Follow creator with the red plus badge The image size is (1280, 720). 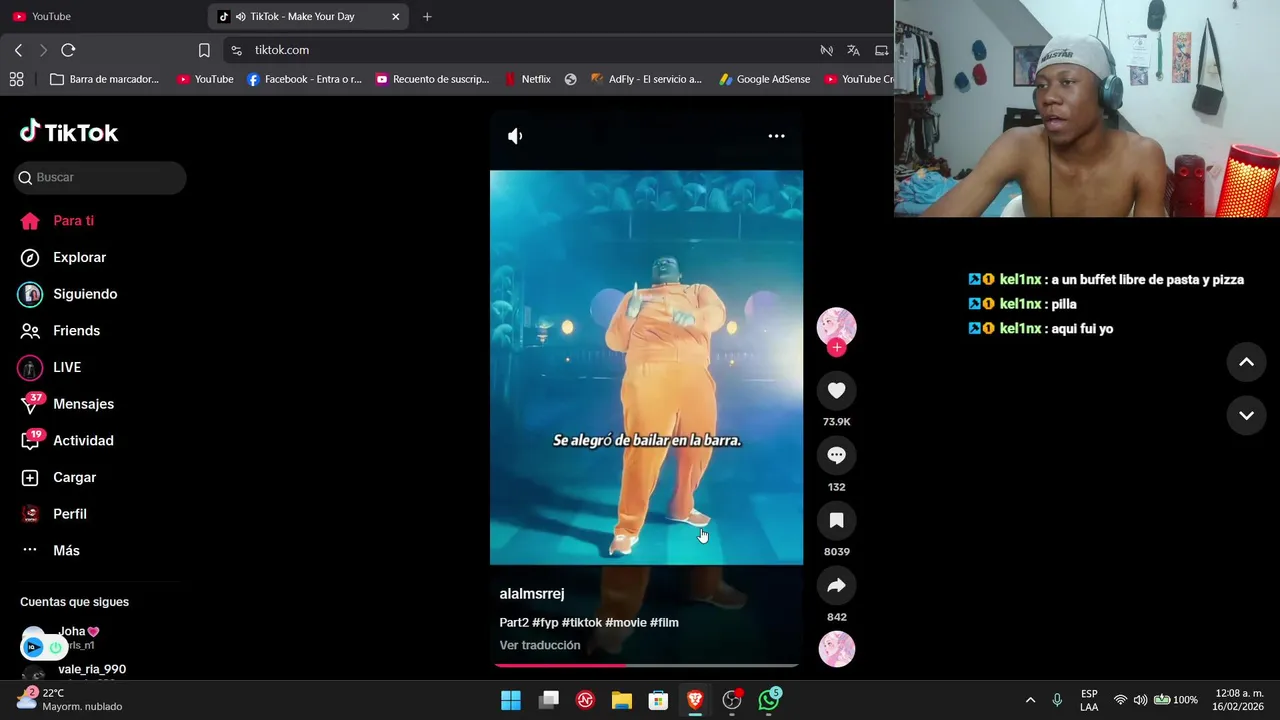tap(837, 347)
